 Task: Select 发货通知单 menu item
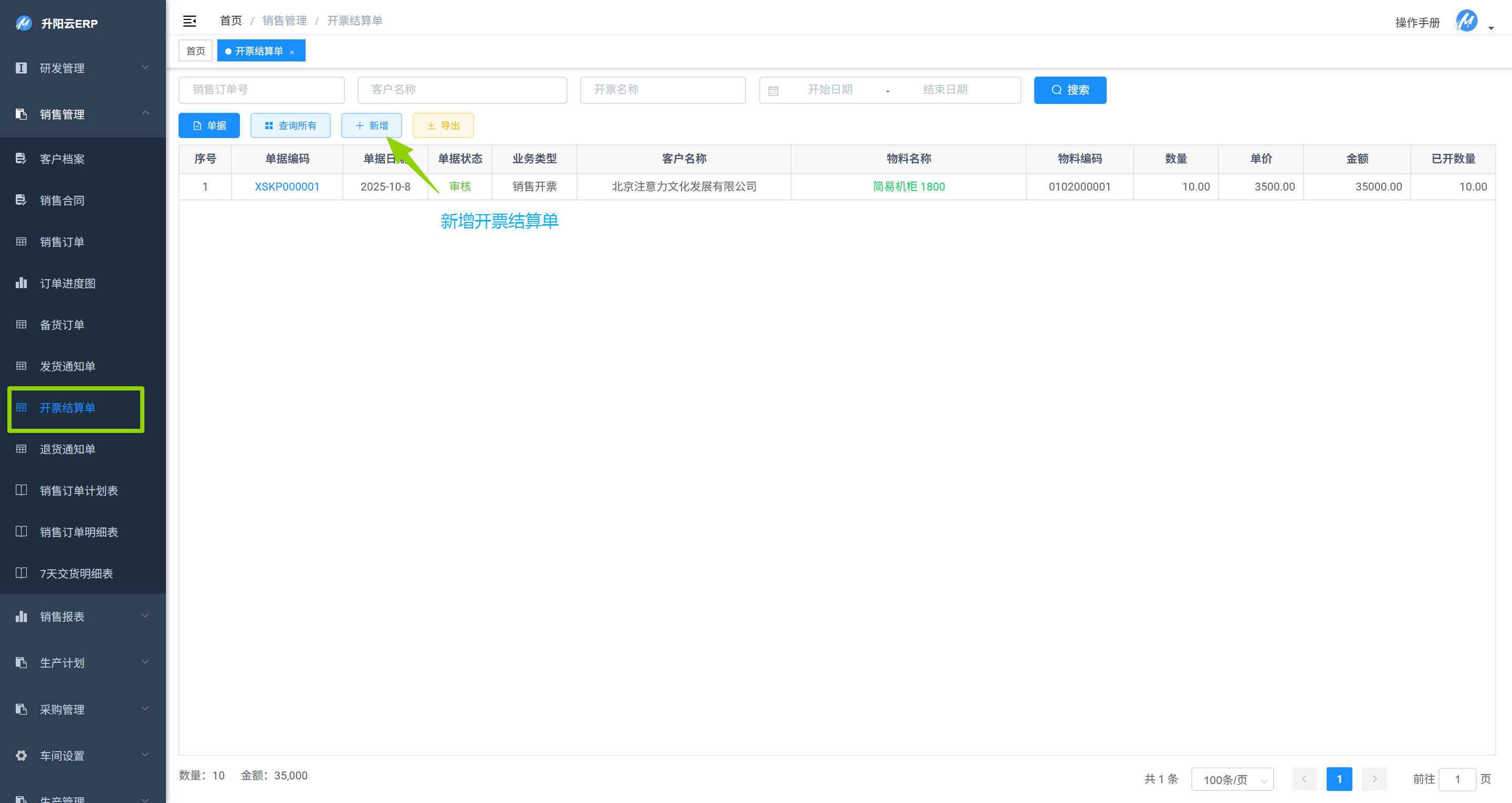(x=68, y=366)
